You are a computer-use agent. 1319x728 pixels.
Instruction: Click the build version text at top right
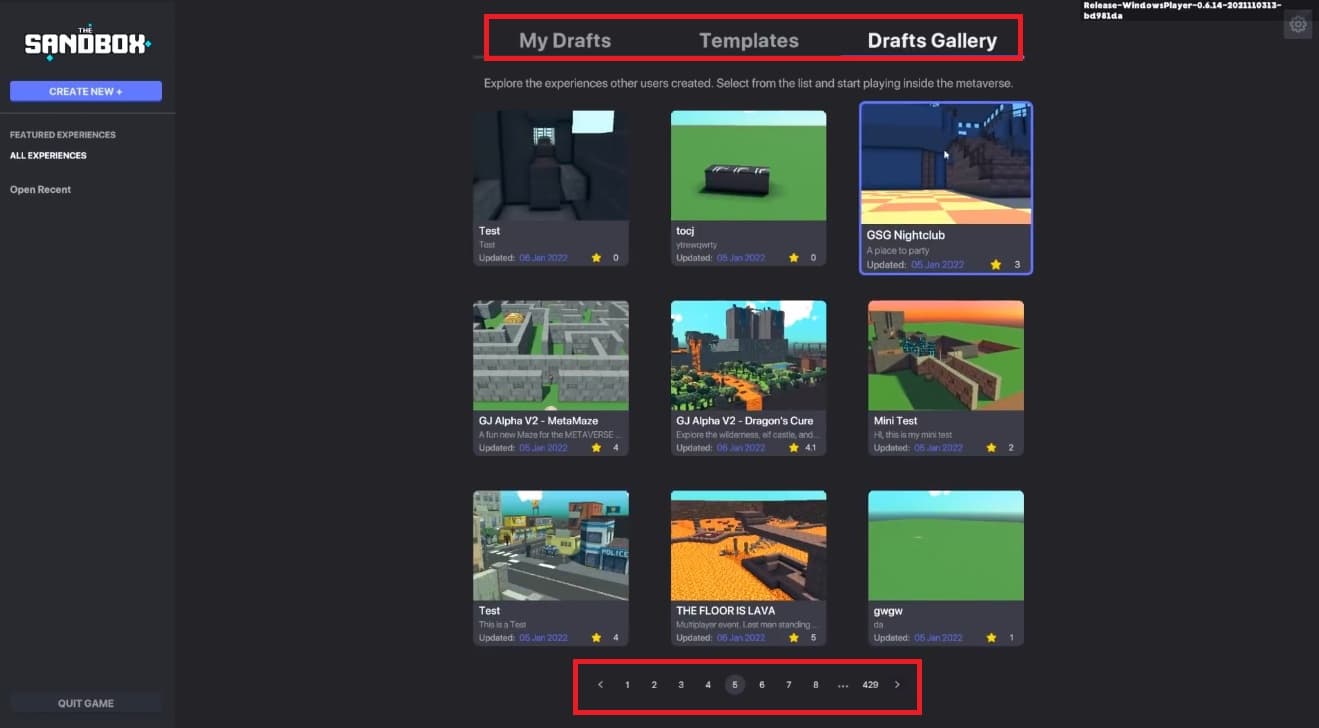1182,10
